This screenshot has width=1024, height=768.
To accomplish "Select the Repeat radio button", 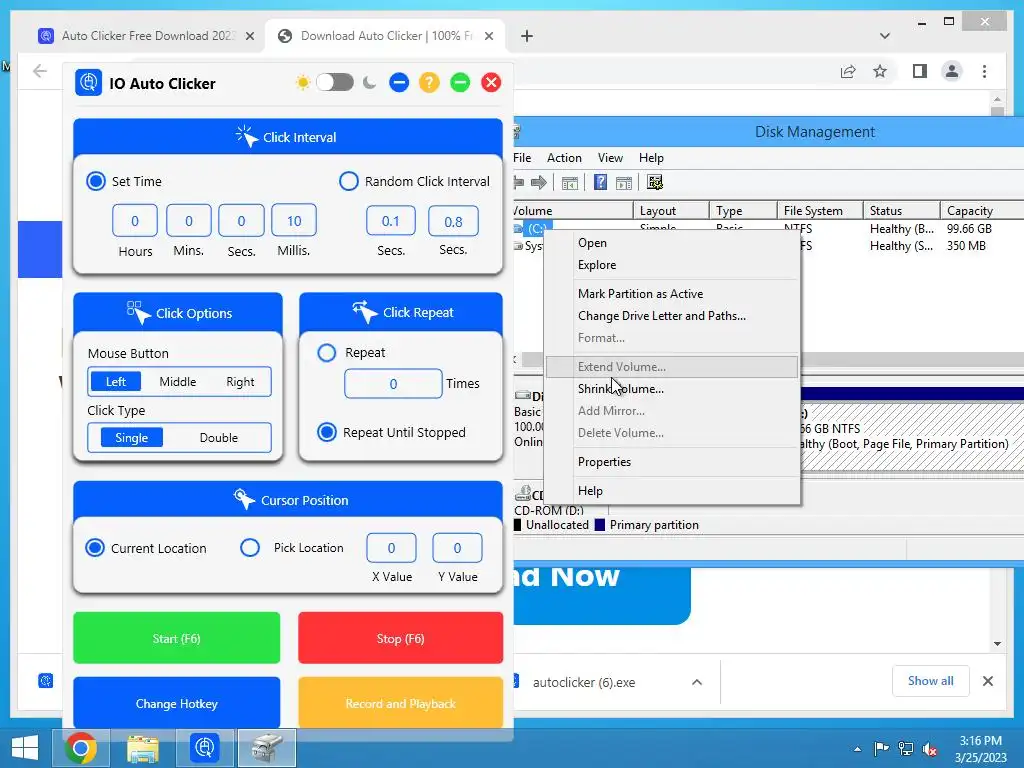I will (x=327, y=353).
